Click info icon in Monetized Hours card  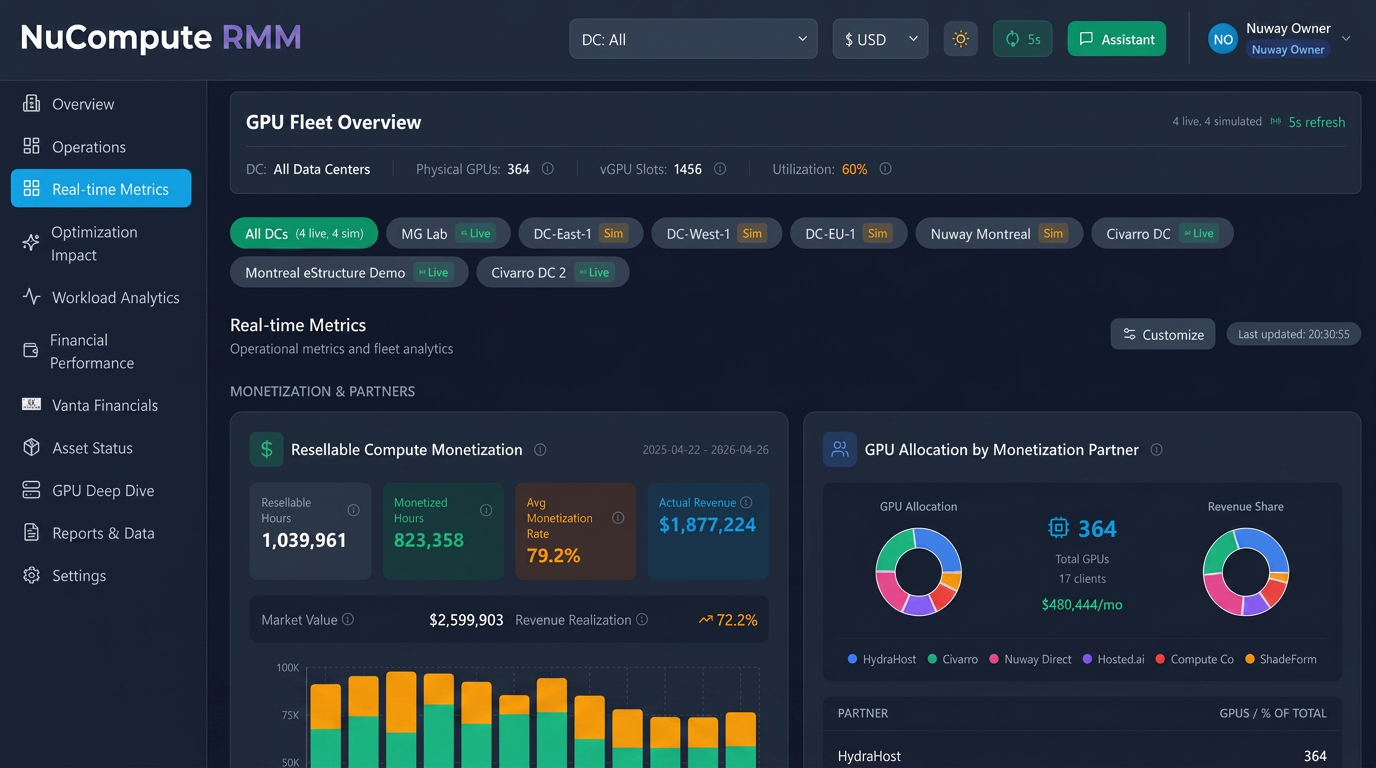click(x=486, y=510)
